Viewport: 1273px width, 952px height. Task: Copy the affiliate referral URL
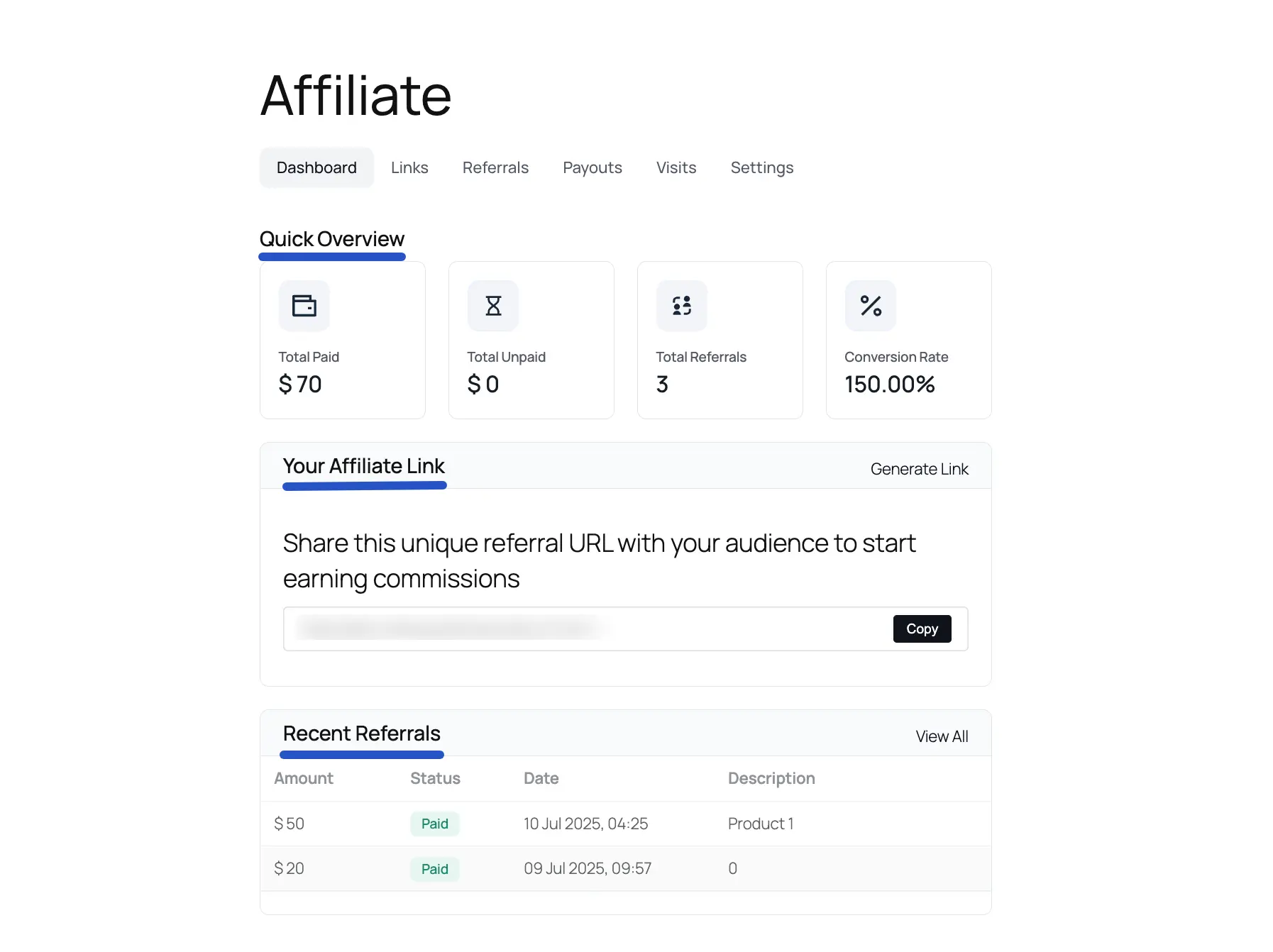[922, 629]
